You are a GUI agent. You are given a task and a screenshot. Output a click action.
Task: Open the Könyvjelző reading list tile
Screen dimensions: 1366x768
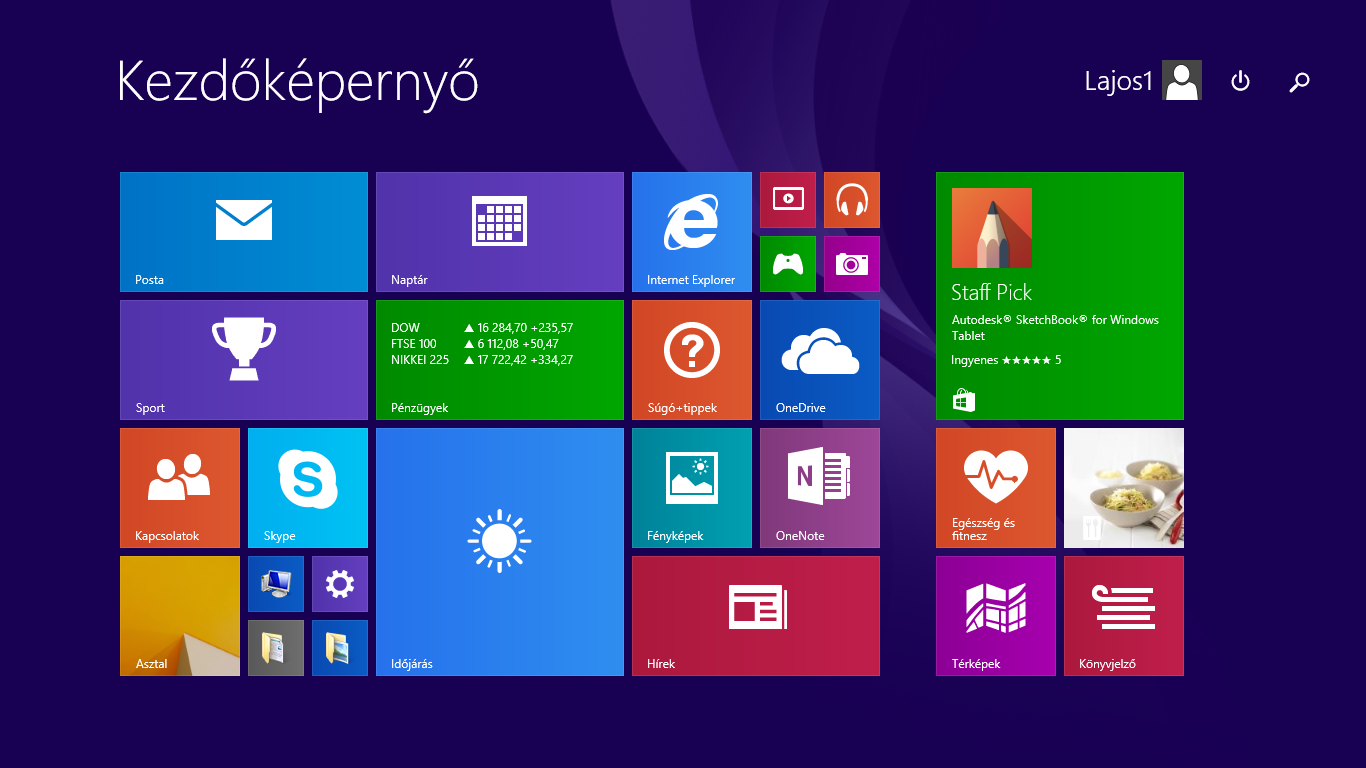coord(1124,616)
